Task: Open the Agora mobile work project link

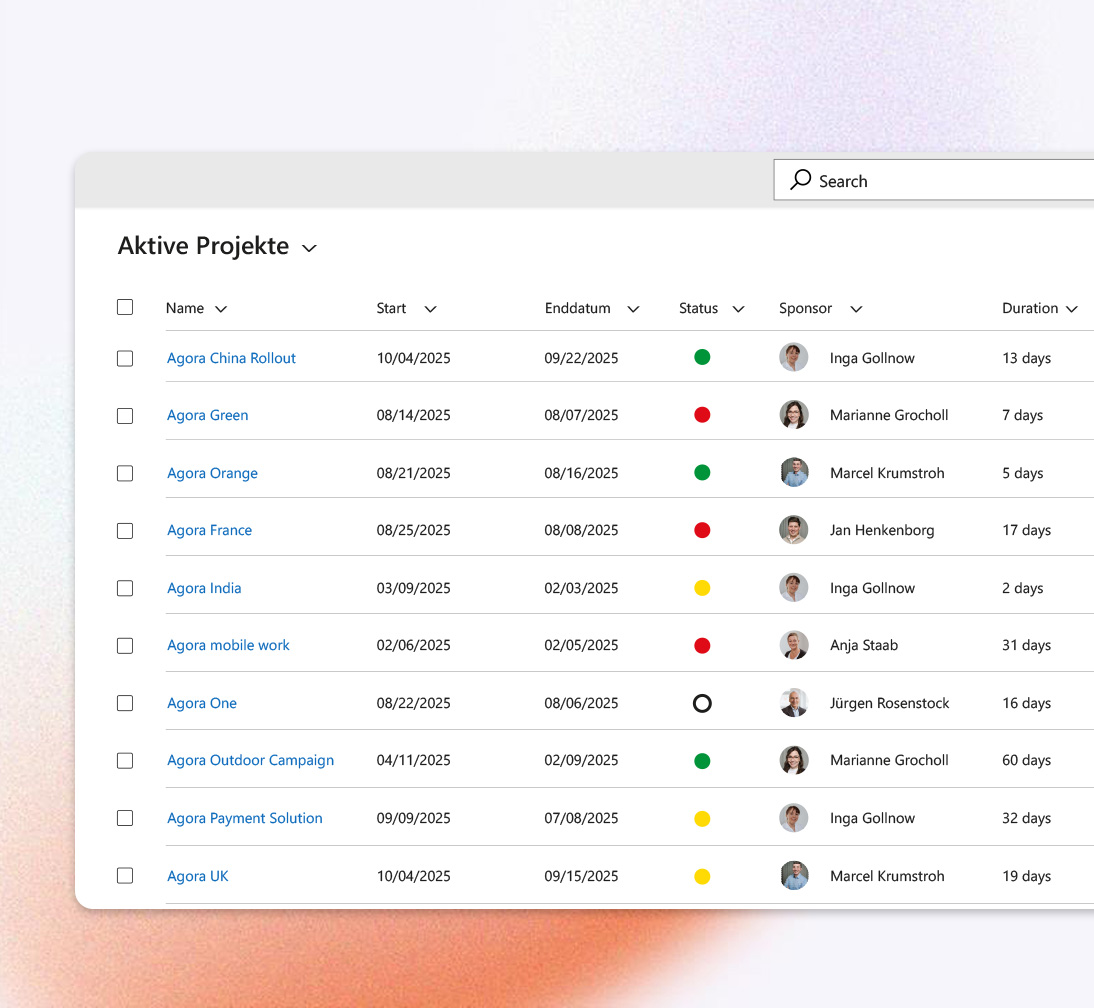Action: coord(228,645)
